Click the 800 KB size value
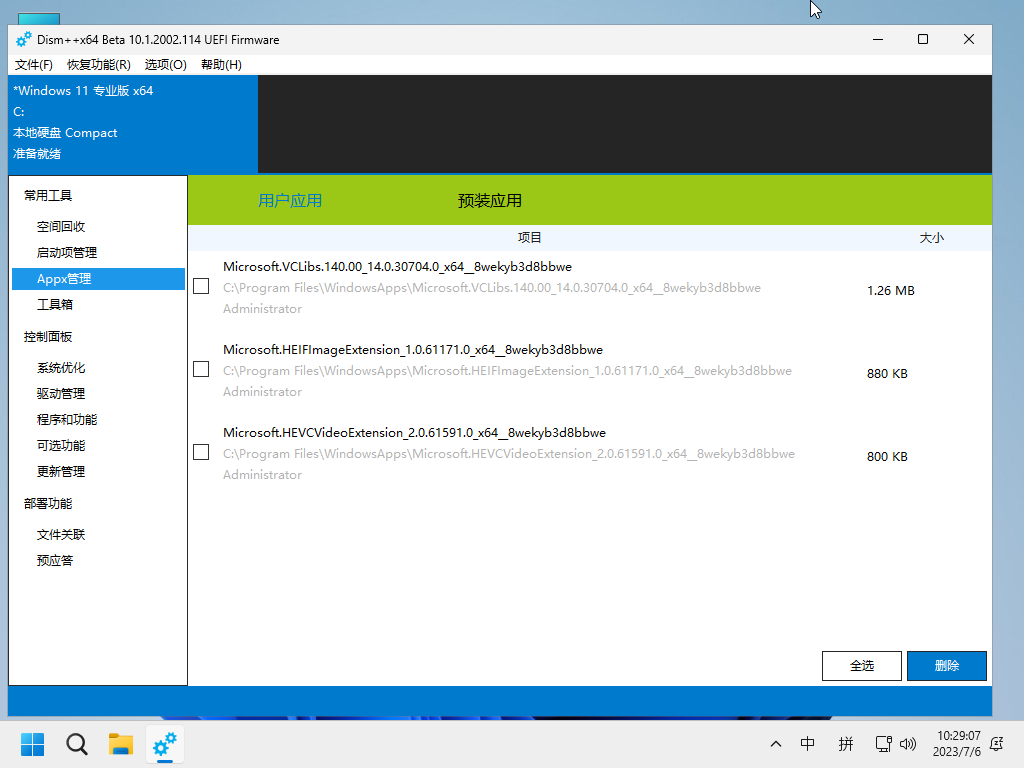This screenshot has width=1024, height=768. point(887,456)
